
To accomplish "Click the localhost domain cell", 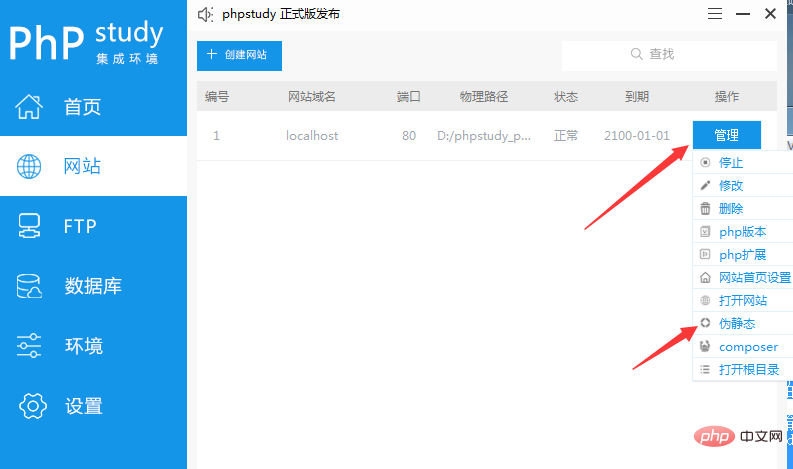I will (x=312, y=136).
